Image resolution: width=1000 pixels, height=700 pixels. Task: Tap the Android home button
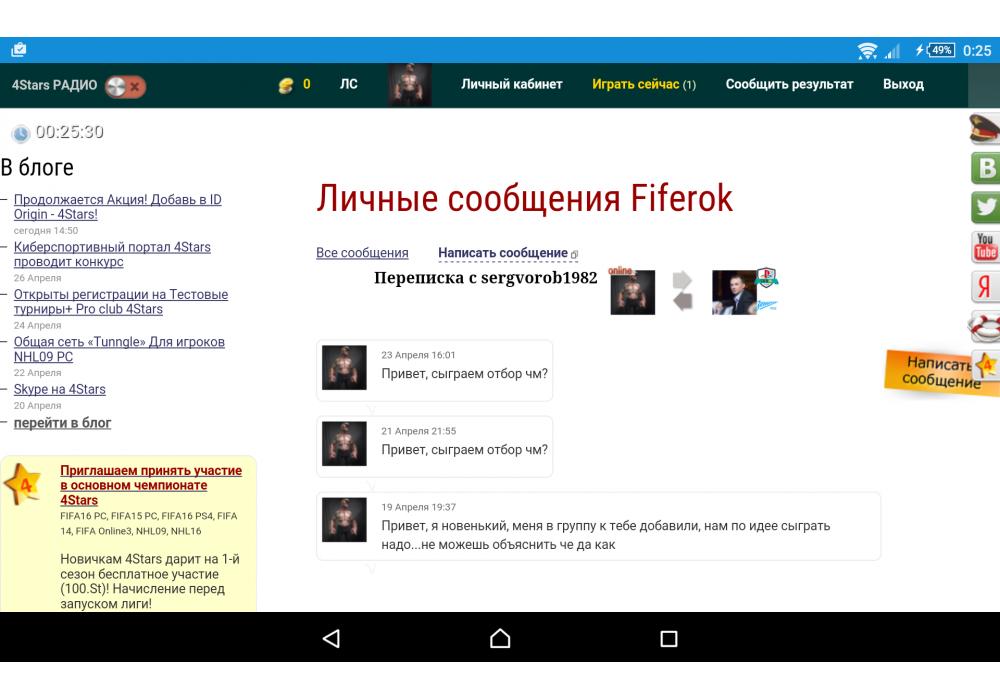pos(500,638)
